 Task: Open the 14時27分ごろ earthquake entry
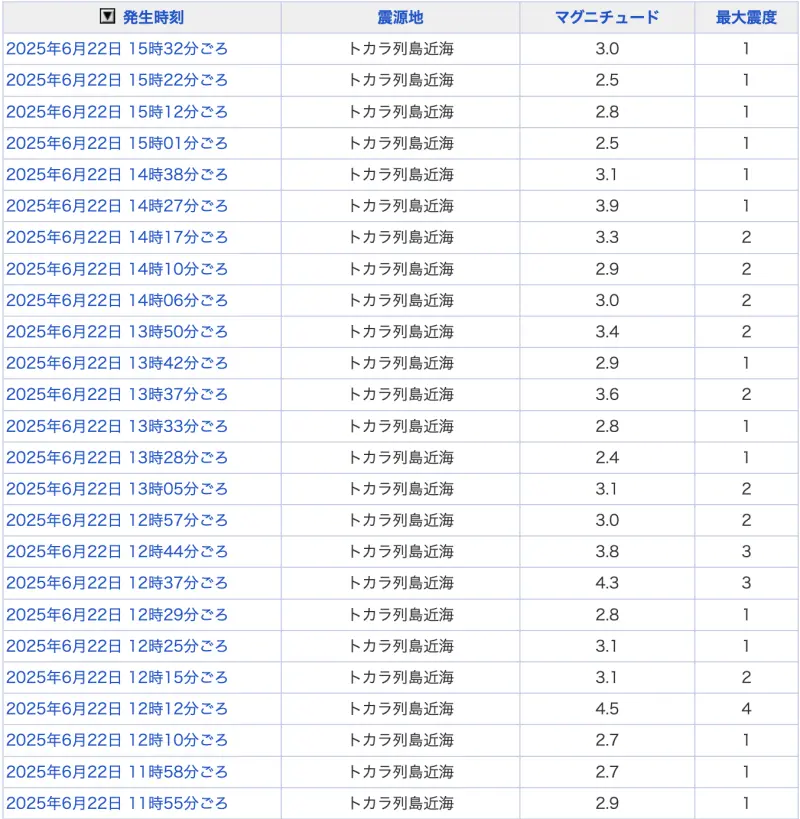tap(117, 206)
